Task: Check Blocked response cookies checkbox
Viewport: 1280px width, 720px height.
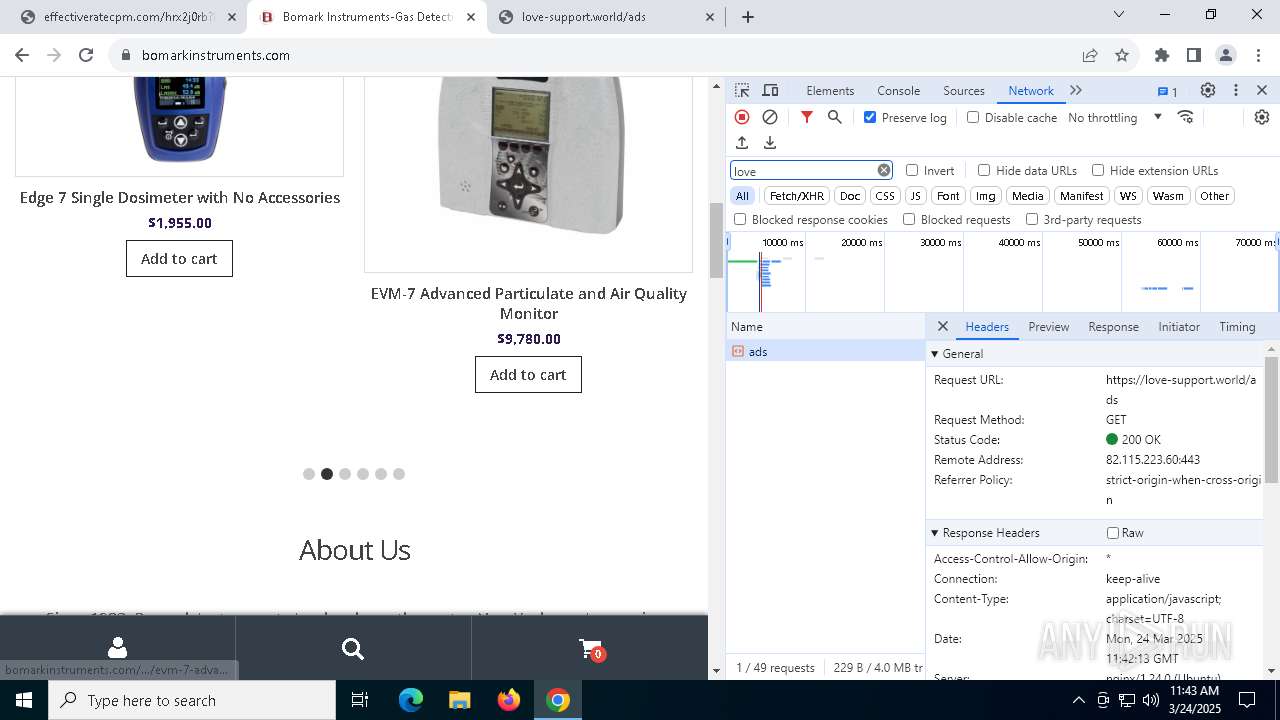Action: pos(740,219)
